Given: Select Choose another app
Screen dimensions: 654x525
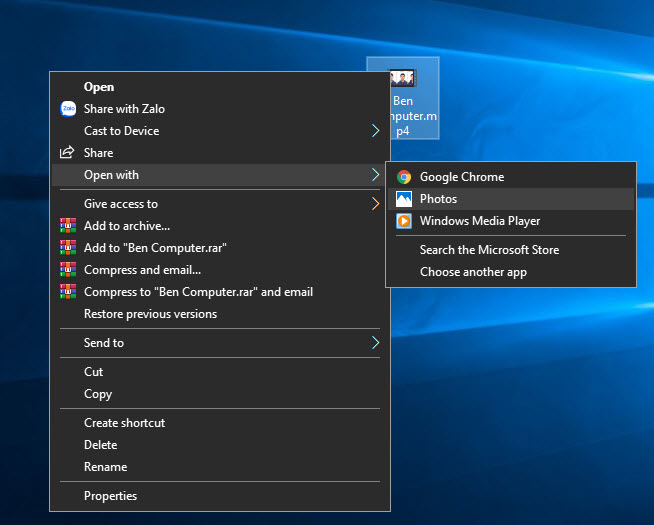Looking at the screenshot, I should (511, 272).
